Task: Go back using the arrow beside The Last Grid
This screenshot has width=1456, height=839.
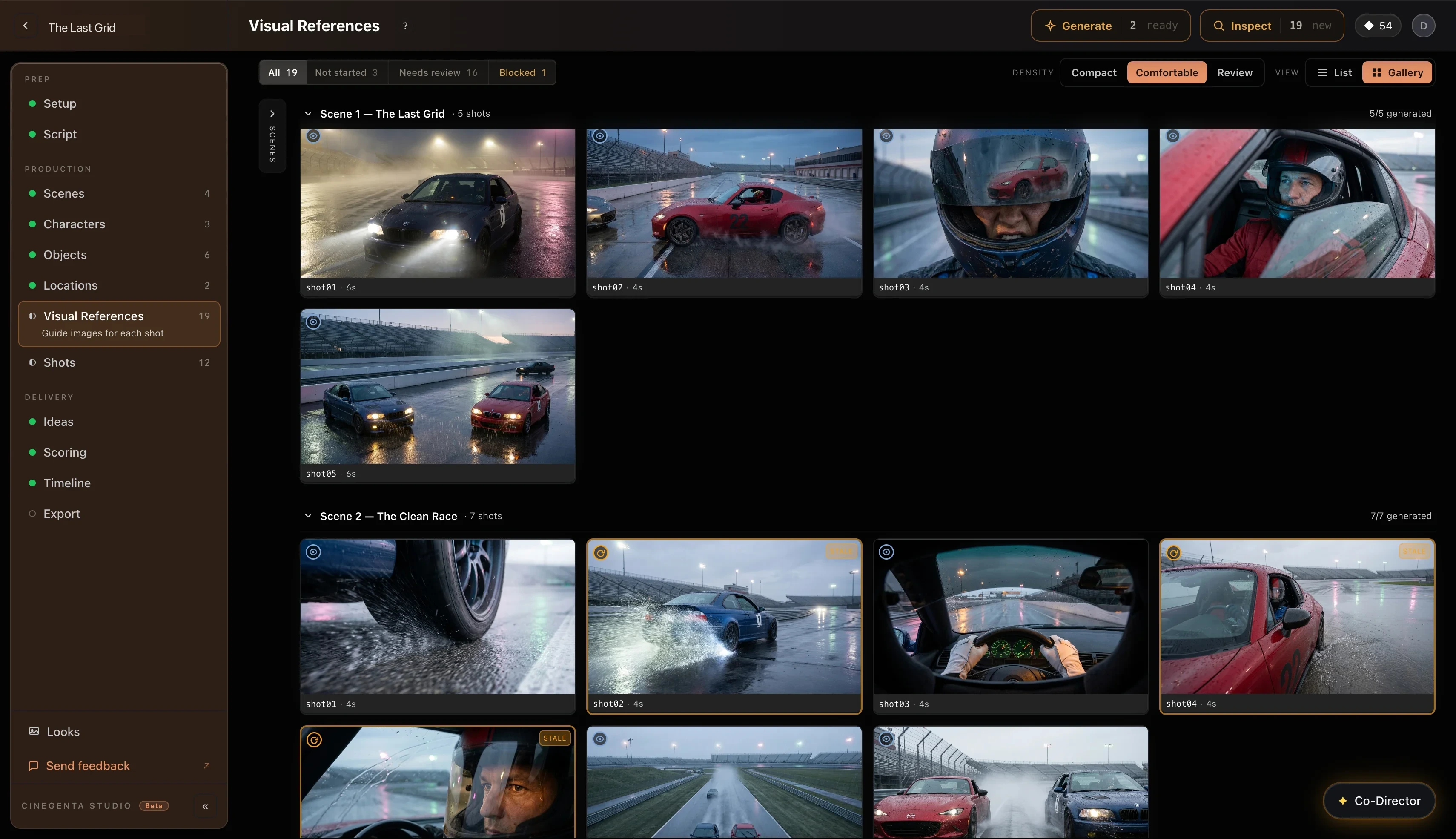Action: [x=26, y=26]
